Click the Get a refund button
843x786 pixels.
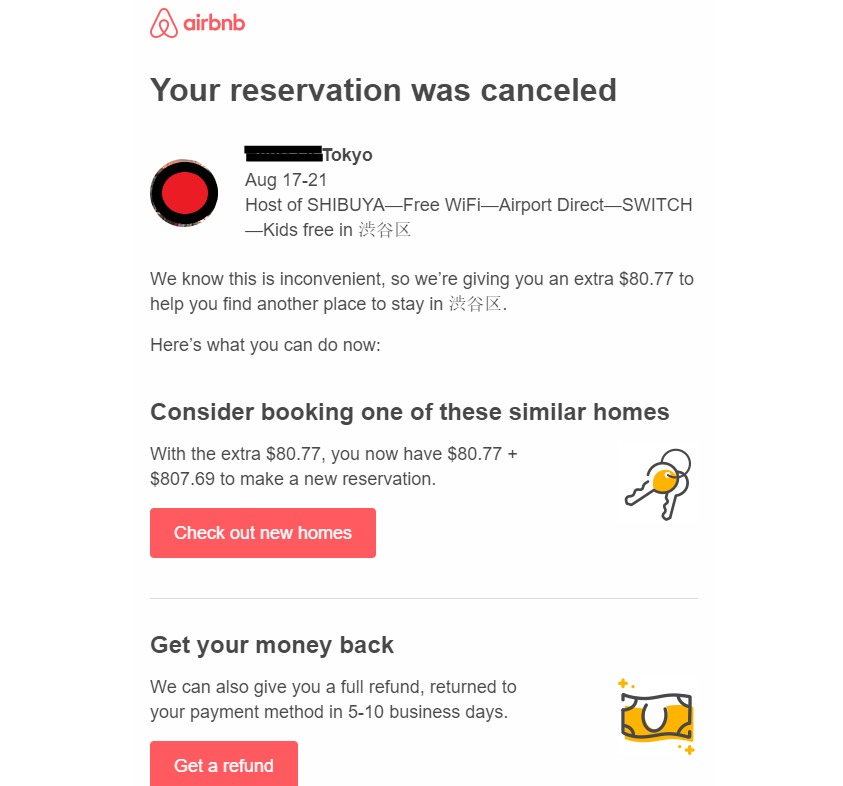click(223, 765)
